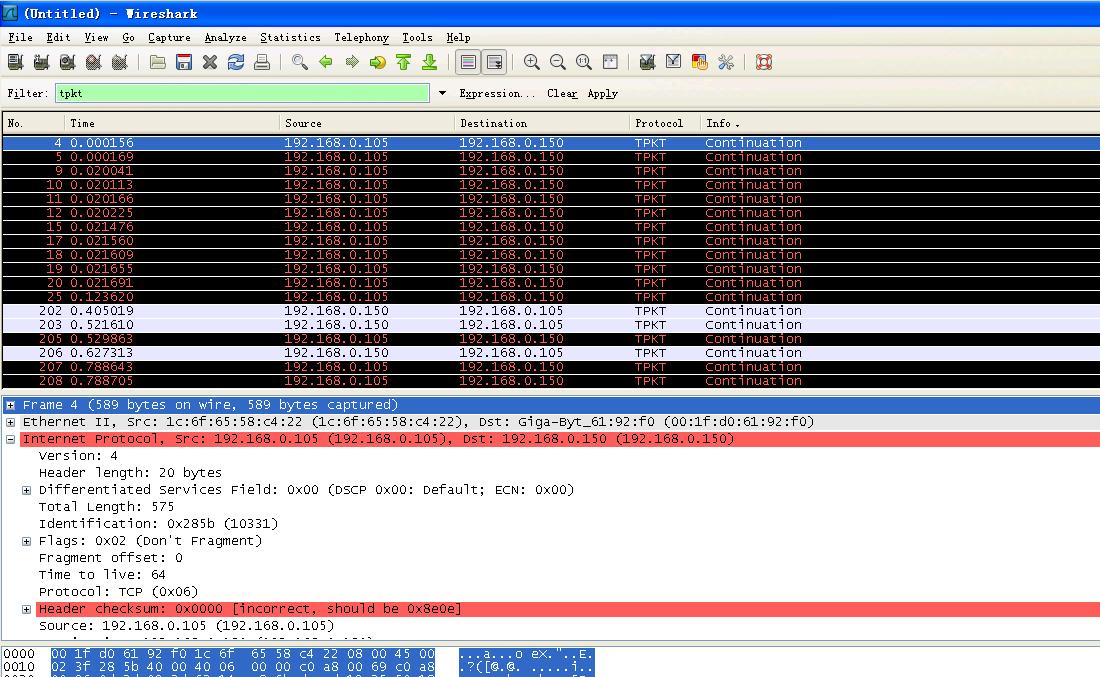Viewport: 1100px width, 677px height.
Task: Click the Expression... button
Action: pos(497,93)
